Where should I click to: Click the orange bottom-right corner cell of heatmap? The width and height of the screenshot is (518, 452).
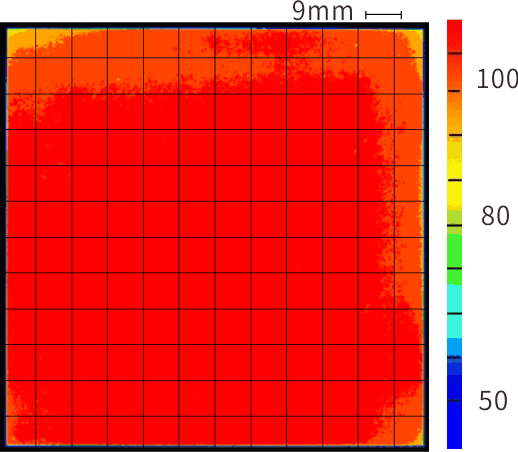click(409, 431)
